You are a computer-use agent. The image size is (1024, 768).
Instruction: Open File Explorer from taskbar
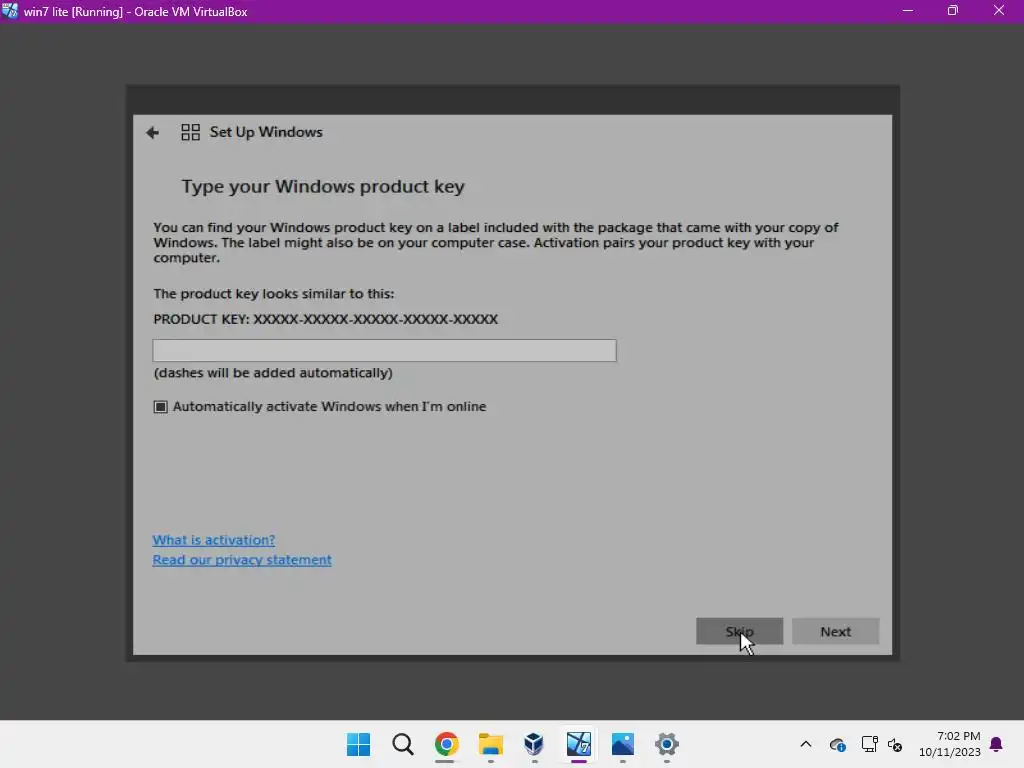[490, 744]
